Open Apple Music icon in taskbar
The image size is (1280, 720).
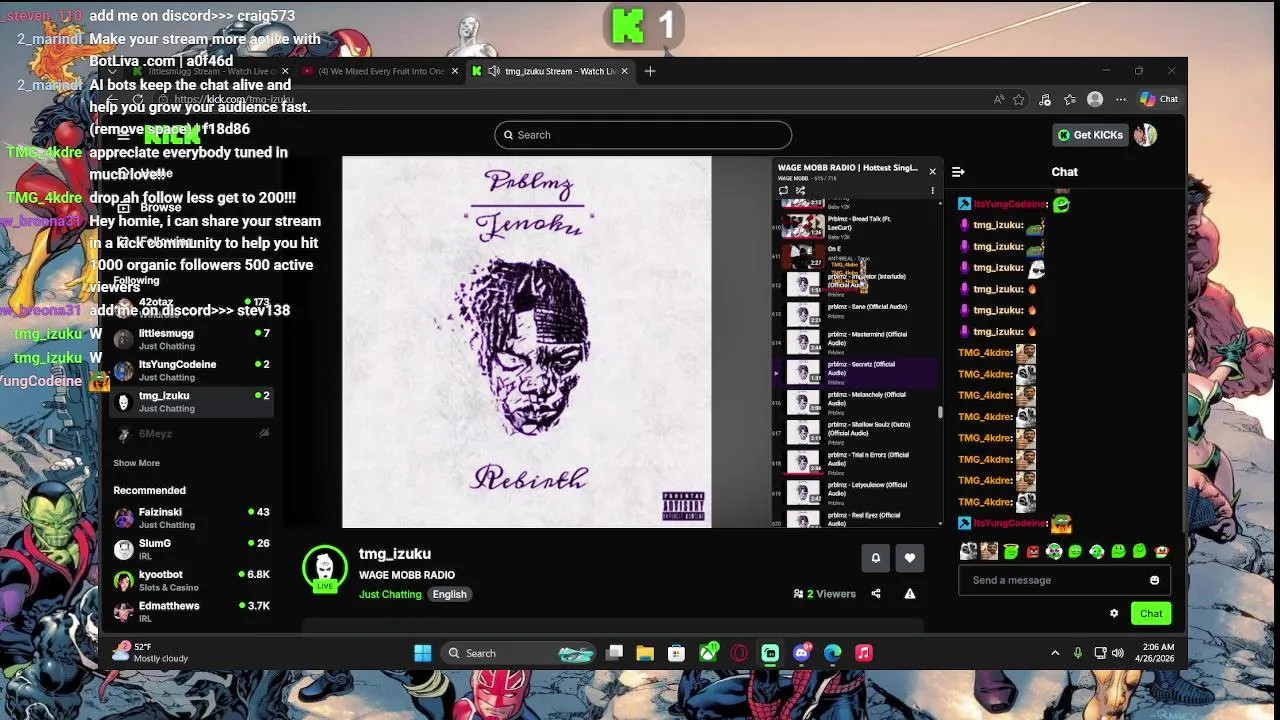864,653
